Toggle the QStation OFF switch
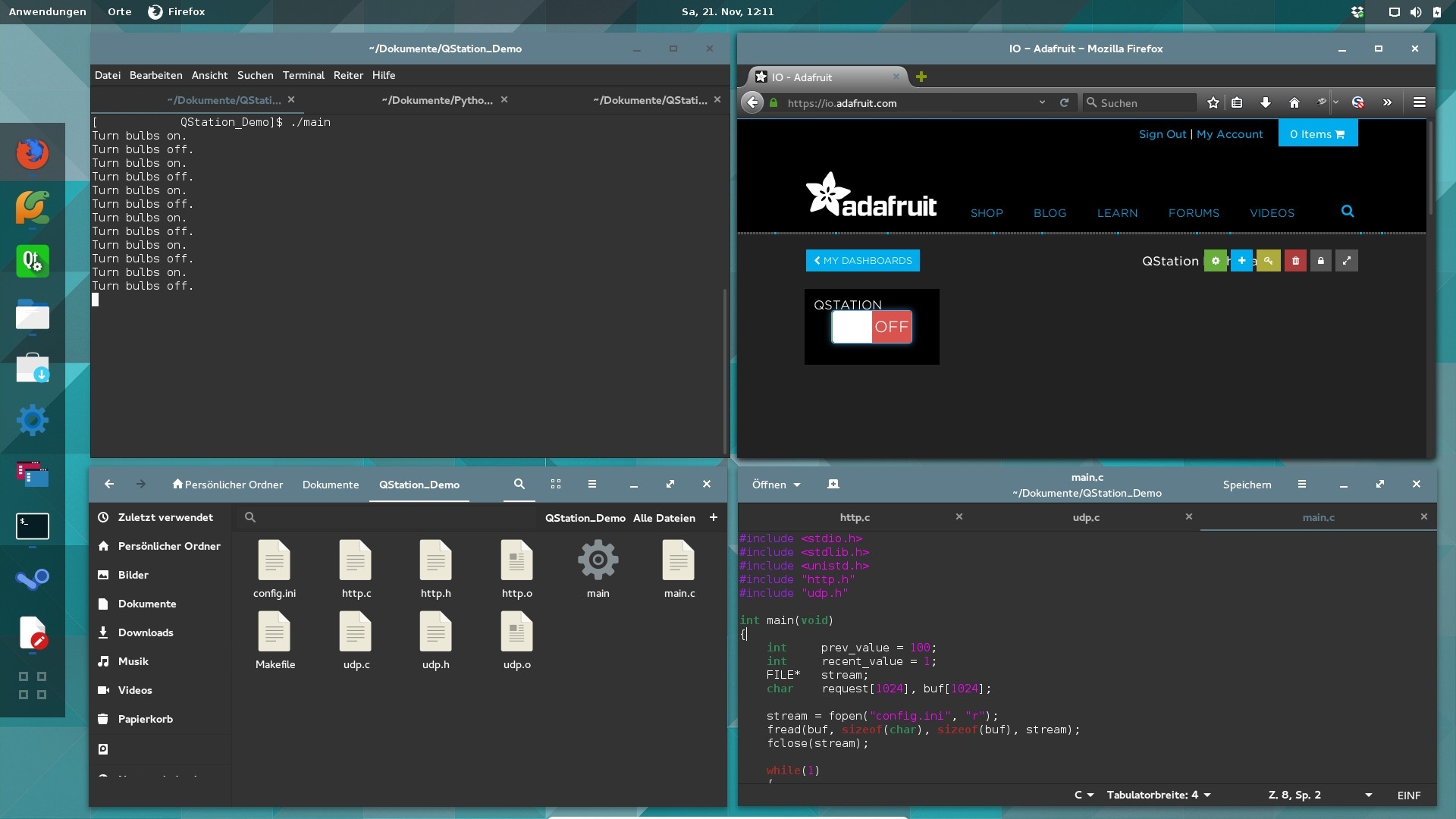Image resolution: width=1456 pixels, height=819 pixels. coord(872,327)
